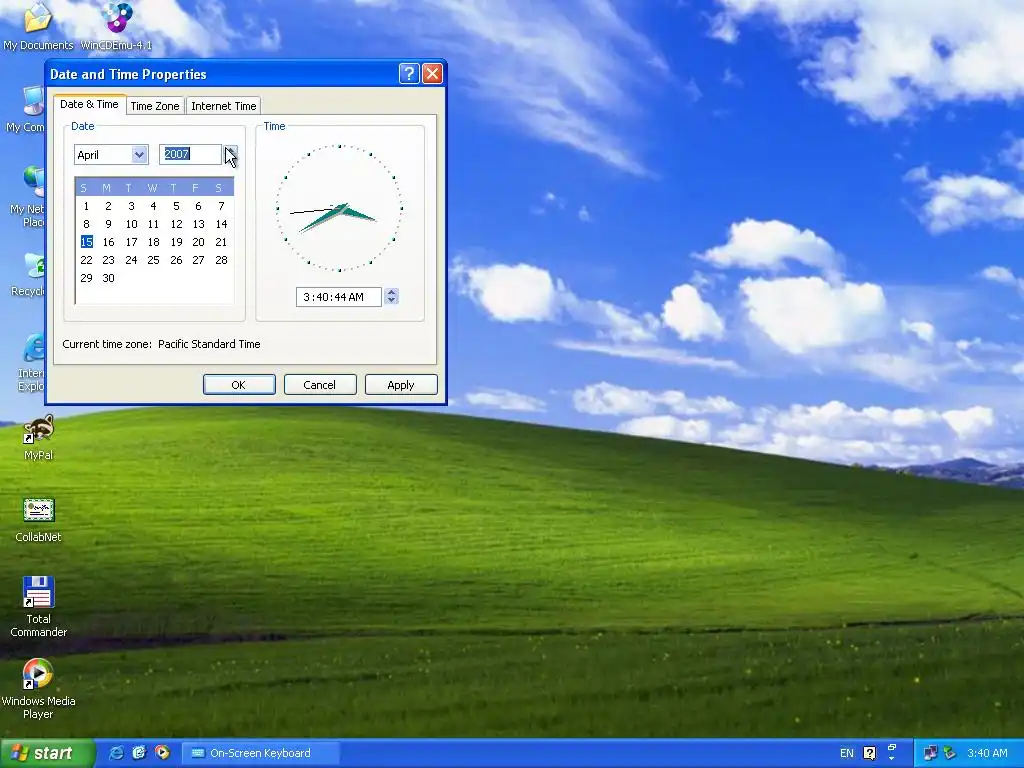1024x768 pixels.
Task: Select the My Computer desktop icon
Action: tap(26, 110)
